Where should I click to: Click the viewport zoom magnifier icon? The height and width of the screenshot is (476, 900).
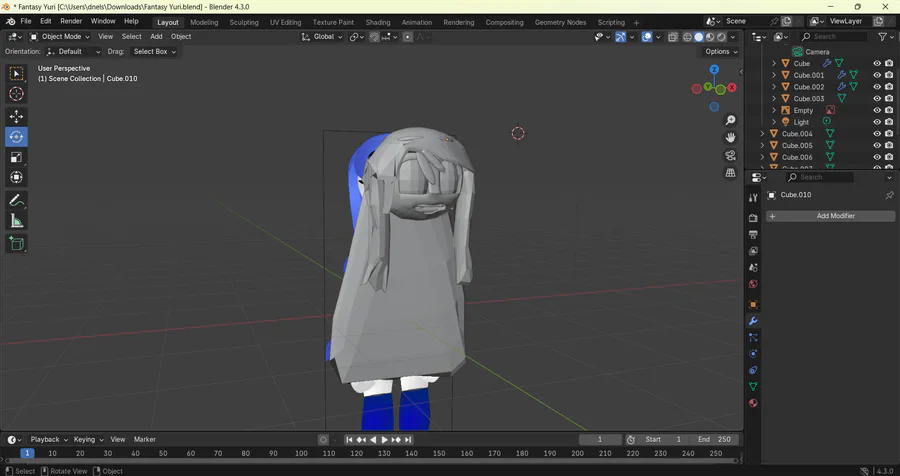pos(730,120)
